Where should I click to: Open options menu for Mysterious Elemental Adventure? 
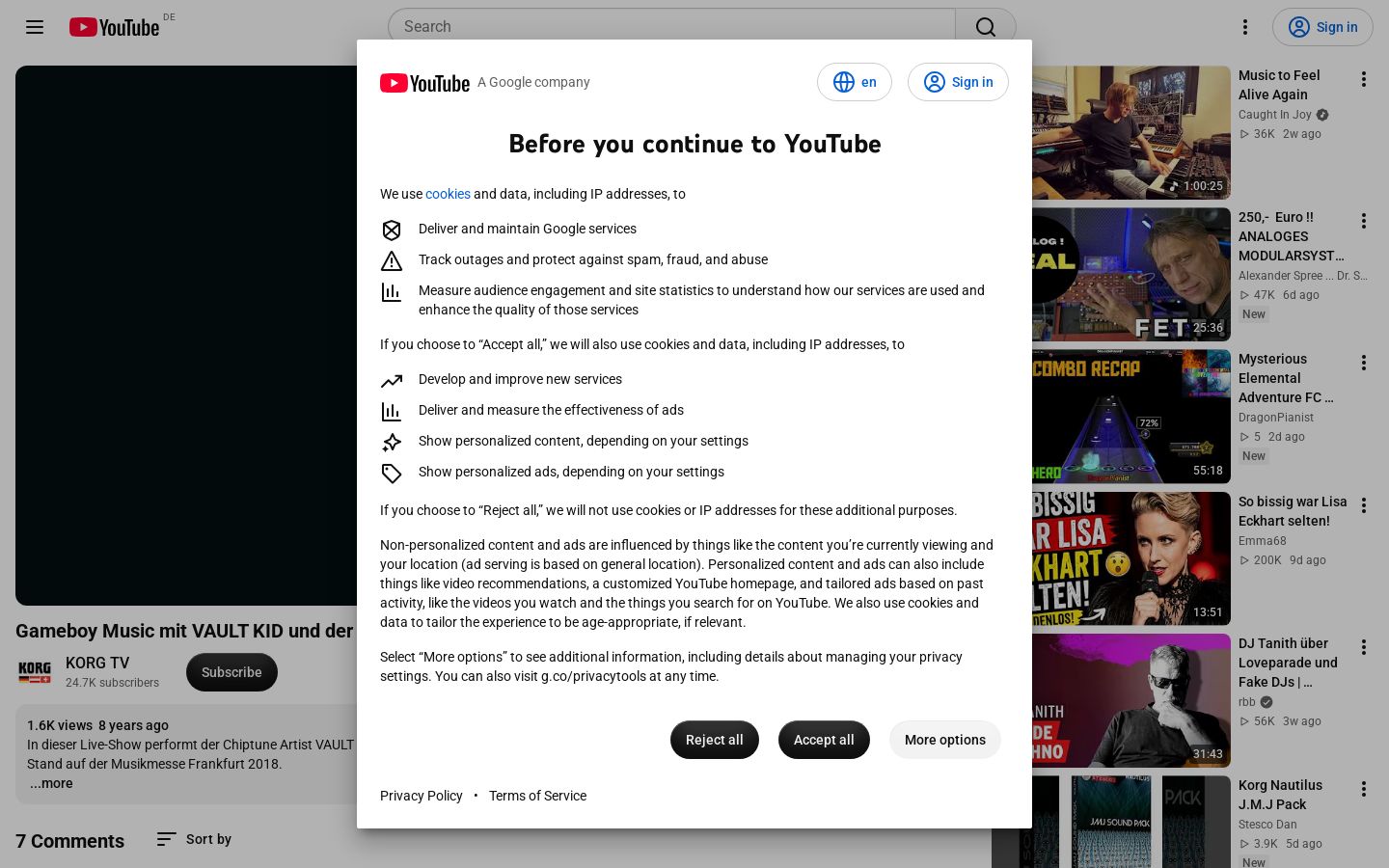pos(1364,363)
